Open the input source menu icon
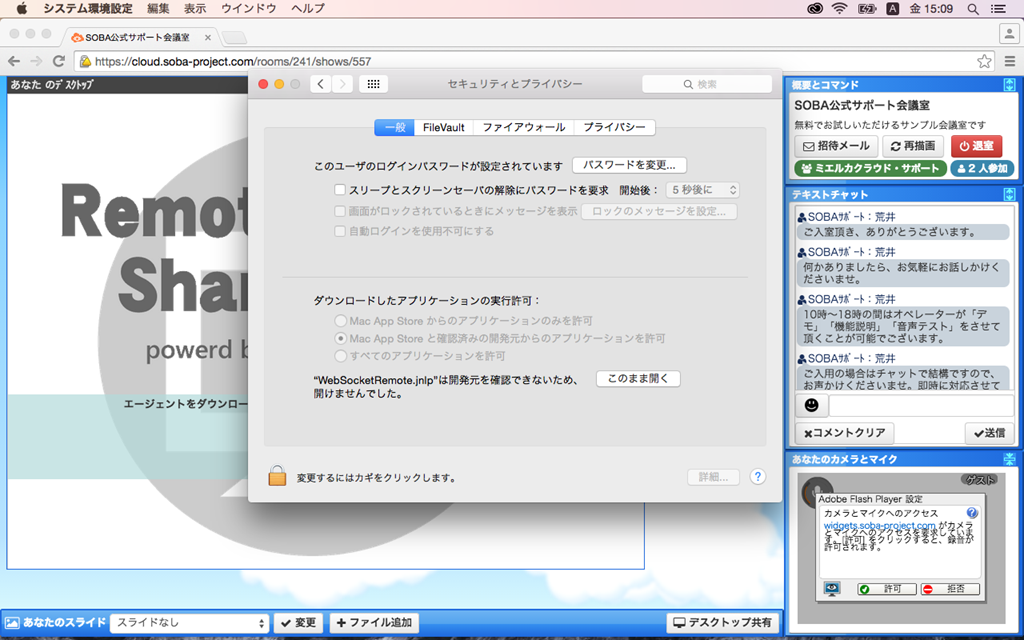Viewport: 1024px width, 640px height. click(x=892, y=8)
